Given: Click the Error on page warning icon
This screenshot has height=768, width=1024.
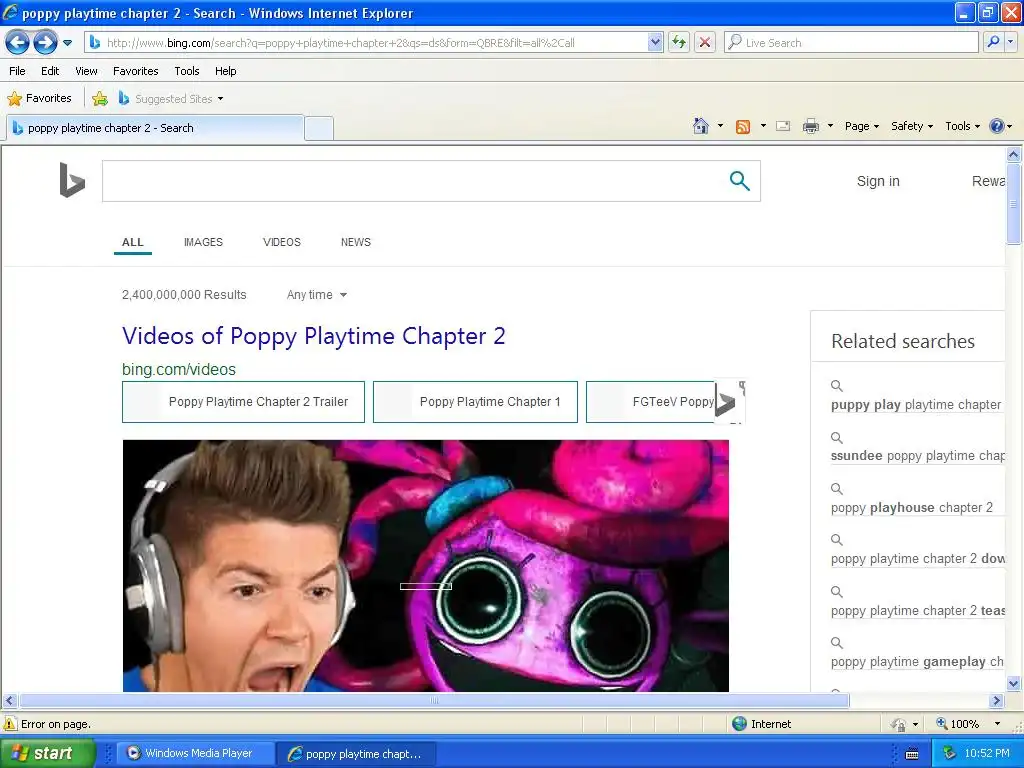Looking at the screenshot, I should click(x=10, y=724).
